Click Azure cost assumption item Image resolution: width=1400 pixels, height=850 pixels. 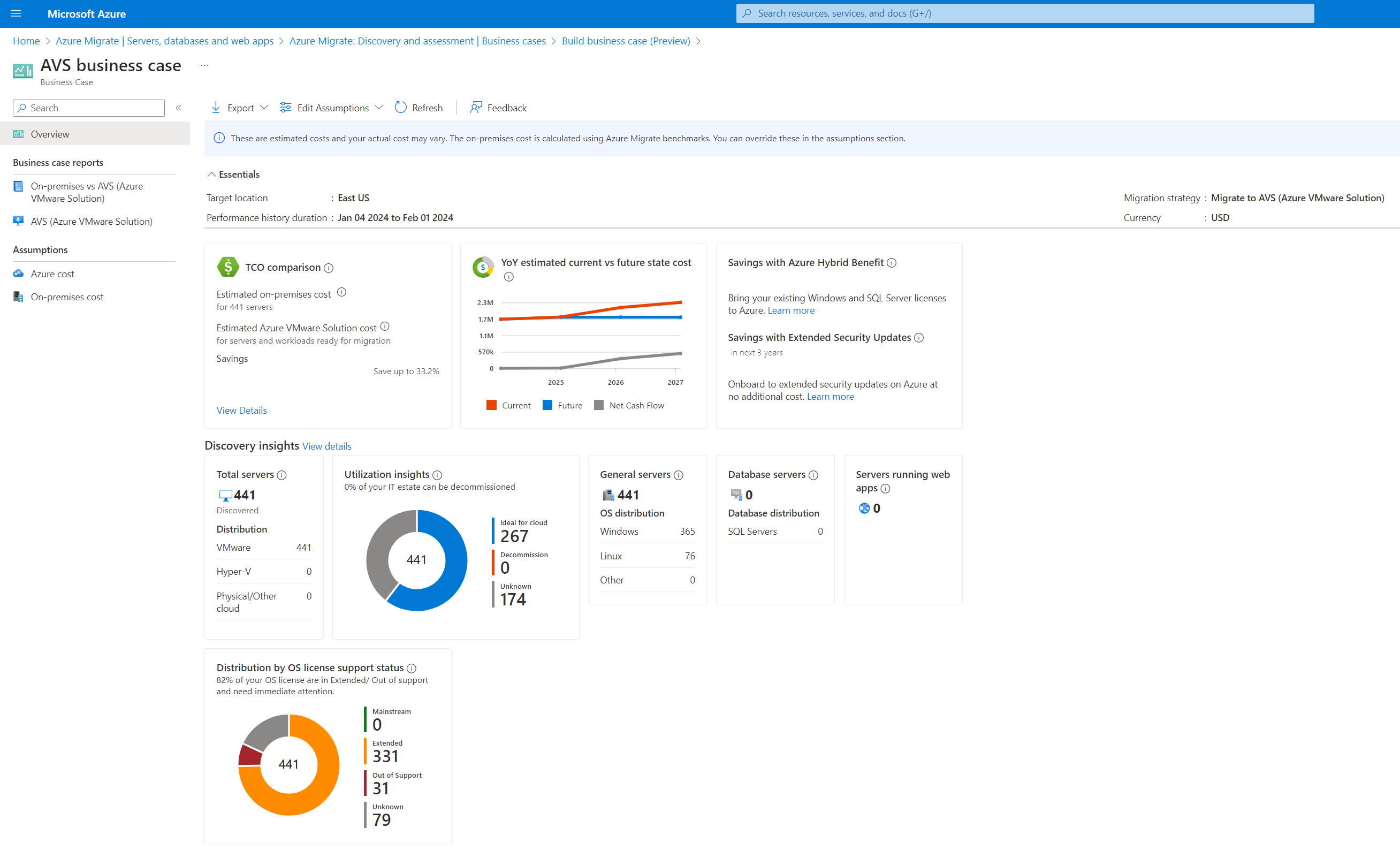(x=51, y=273)
